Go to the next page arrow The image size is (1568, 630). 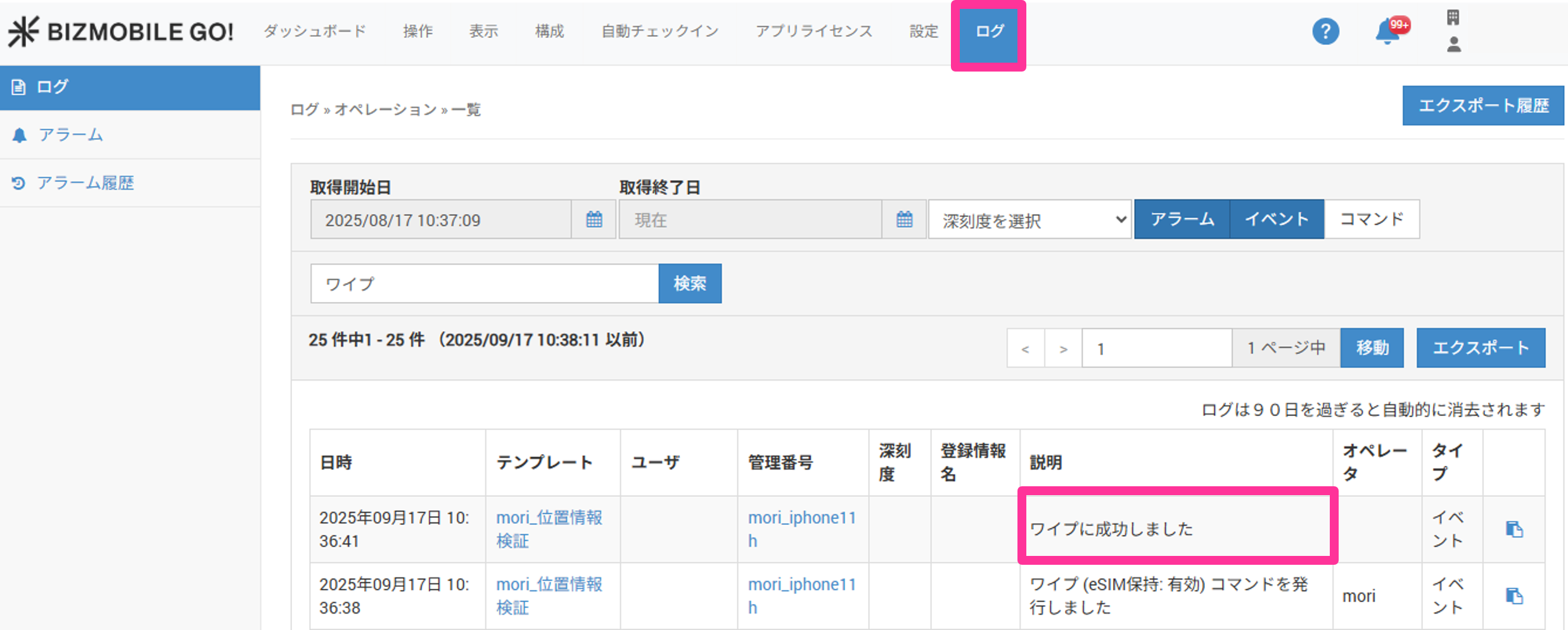(x=1063, y=348)
